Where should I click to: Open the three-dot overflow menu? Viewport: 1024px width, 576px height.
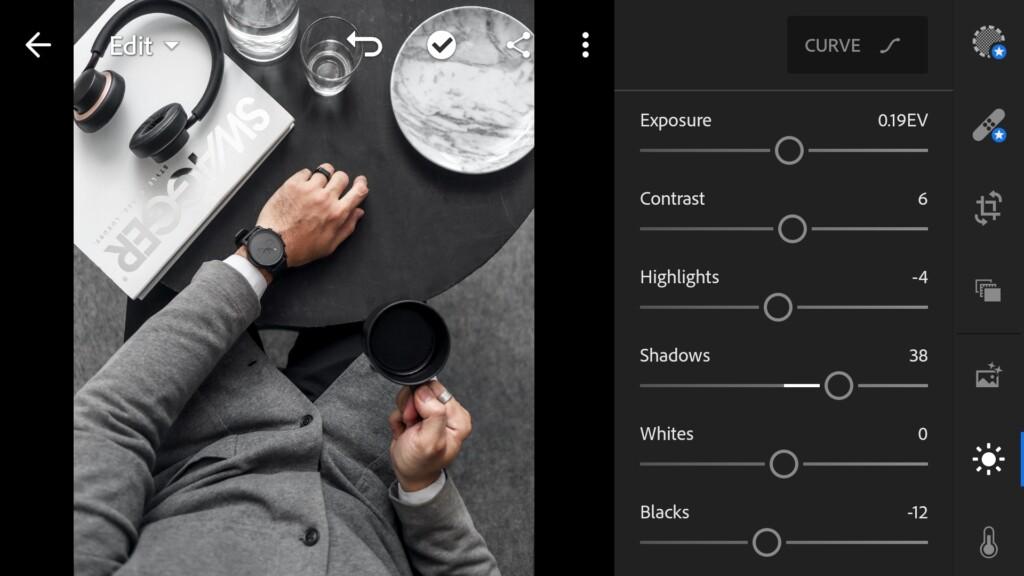pyautogui.click(x=586, y=45)
